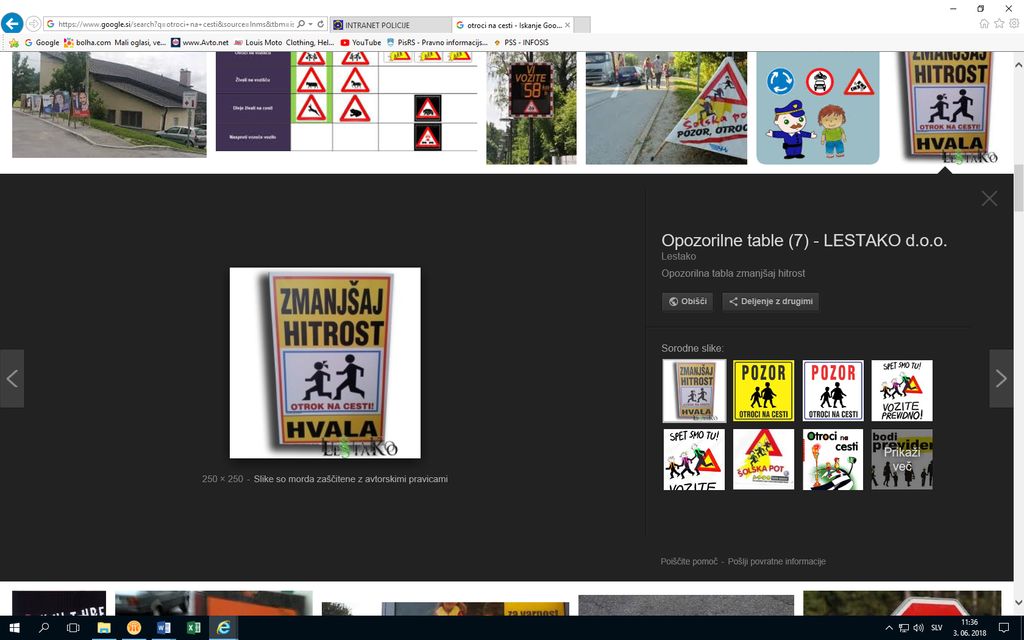Open File Explorer from the taskbar
The width and height of the screenshot is (1024, 640).
(x=103, y=627)
